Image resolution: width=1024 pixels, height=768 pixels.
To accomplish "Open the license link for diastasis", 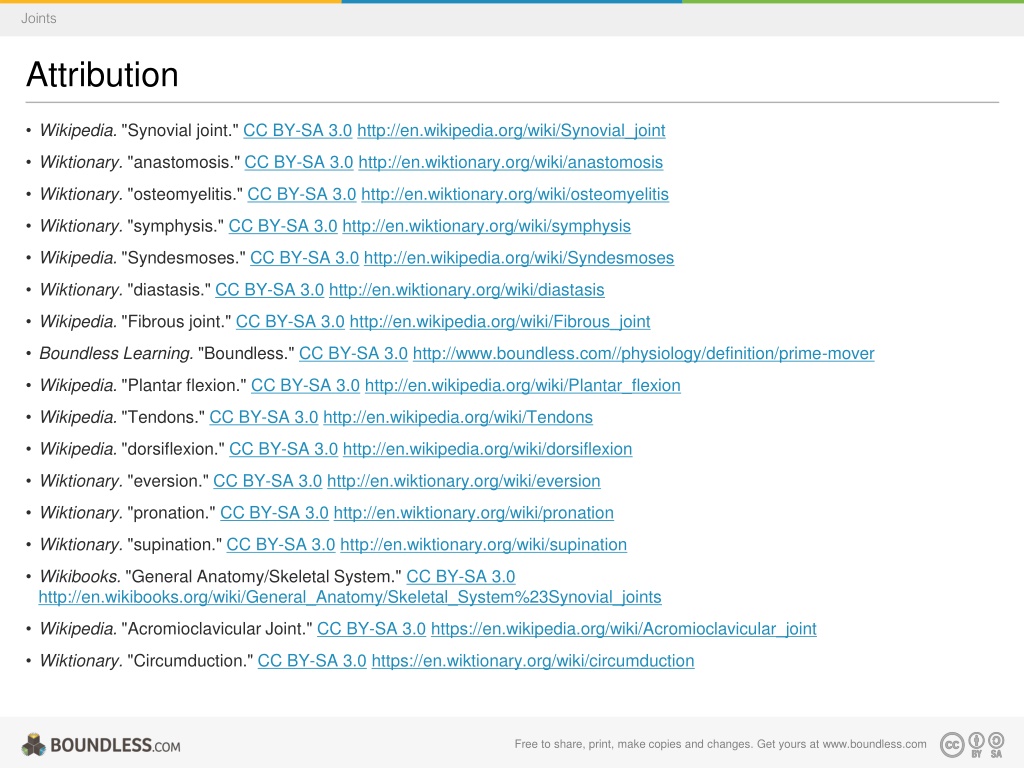I will pos(270,290).
